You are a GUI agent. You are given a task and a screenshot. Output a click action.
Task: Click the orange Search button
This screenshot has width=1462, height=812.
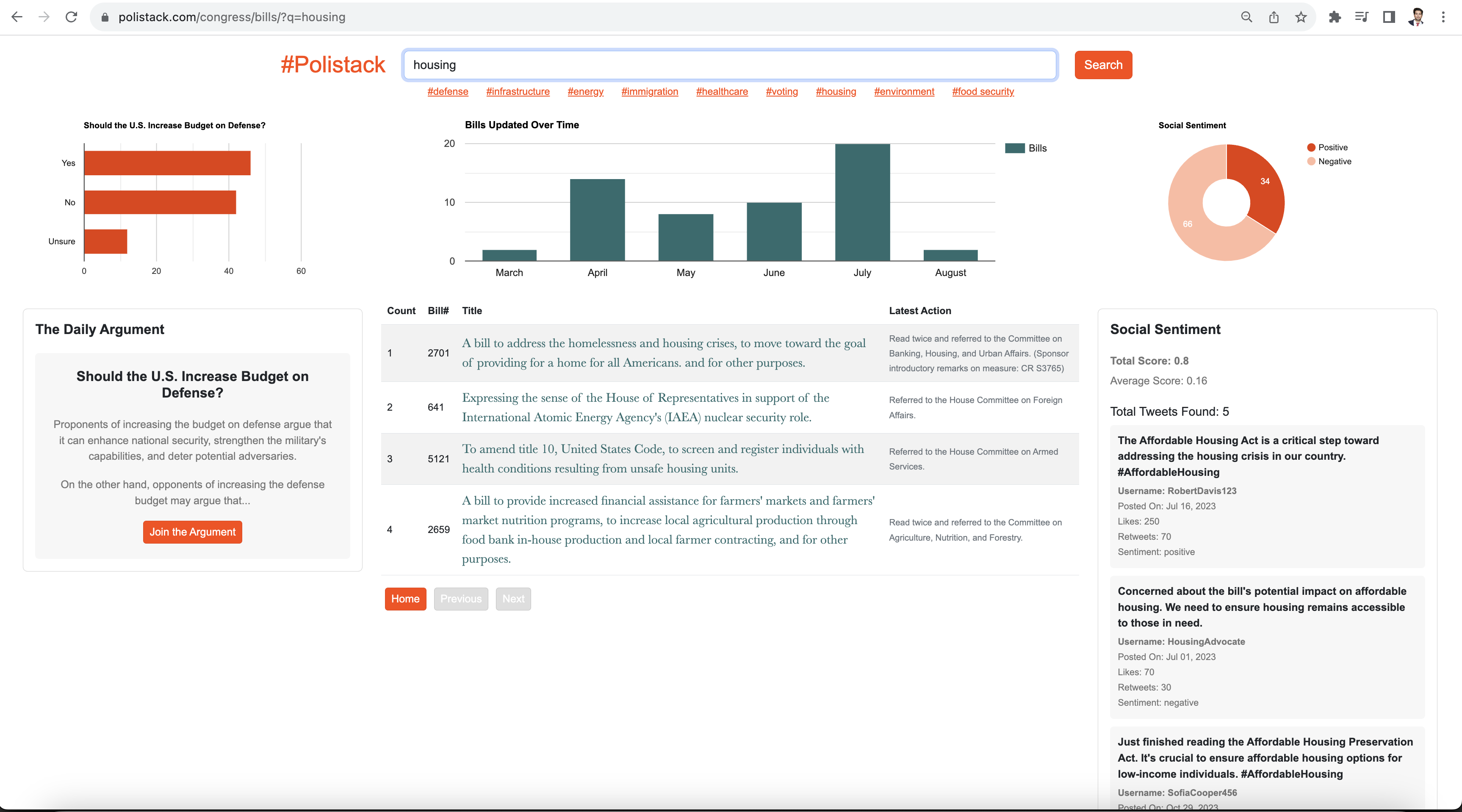click(1103, 65)
